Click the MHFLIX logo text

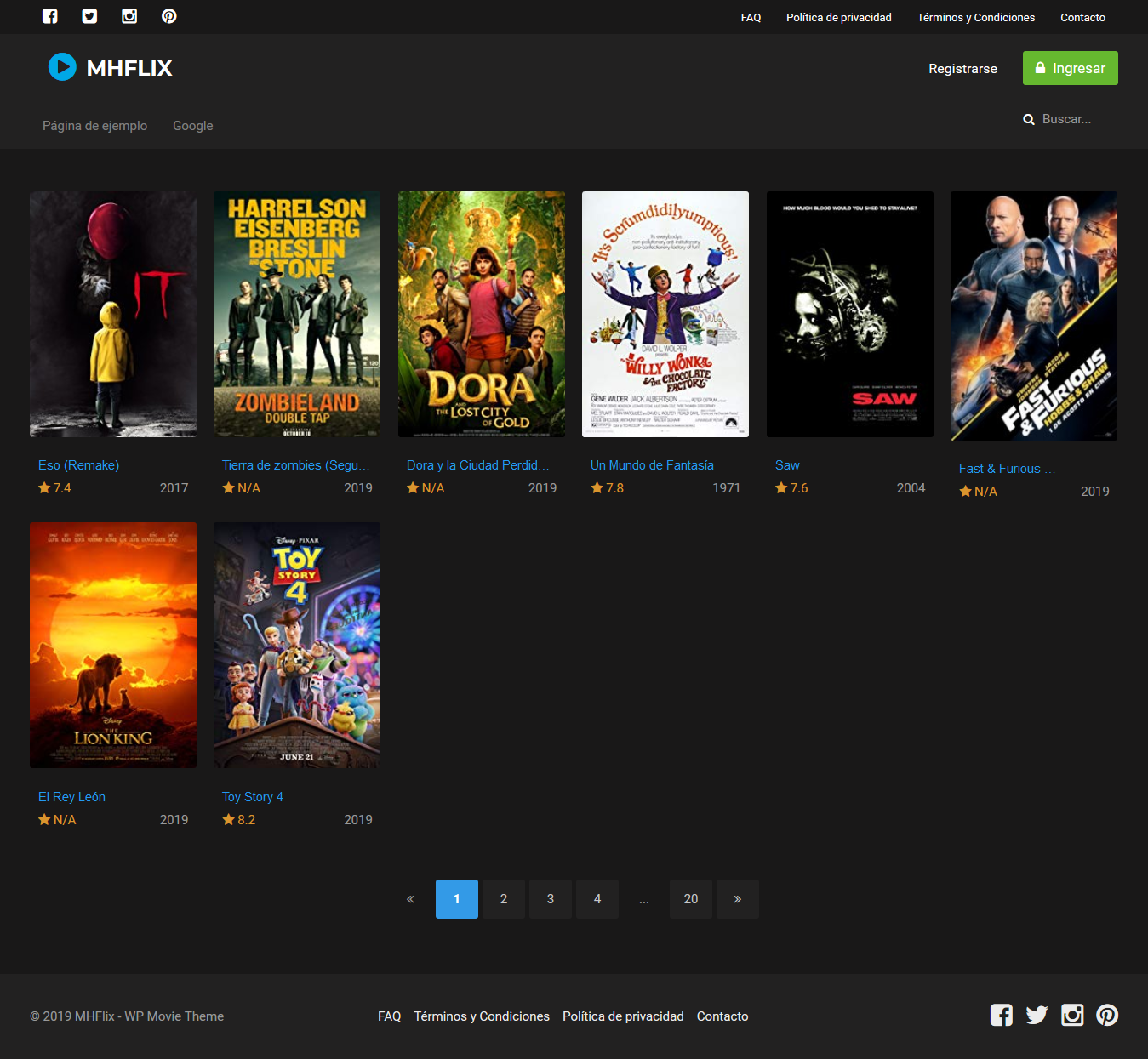pos(129,68)
